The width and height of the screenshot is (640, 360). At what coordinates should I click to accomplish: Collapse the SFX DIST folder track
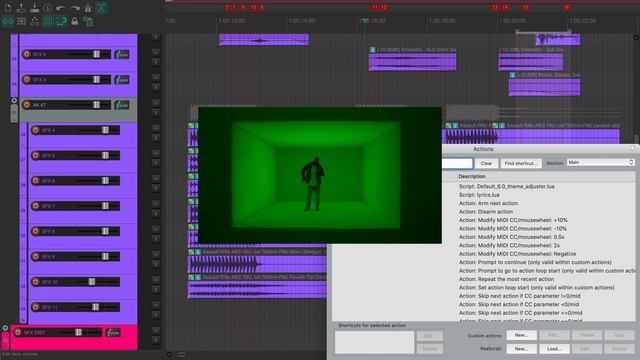tap(5, 328)
